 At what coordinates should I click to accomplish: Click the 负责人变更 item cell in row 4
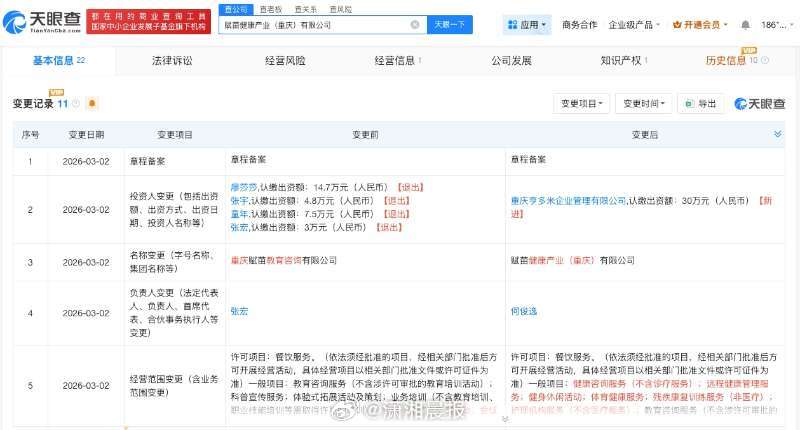click(174, 313)
